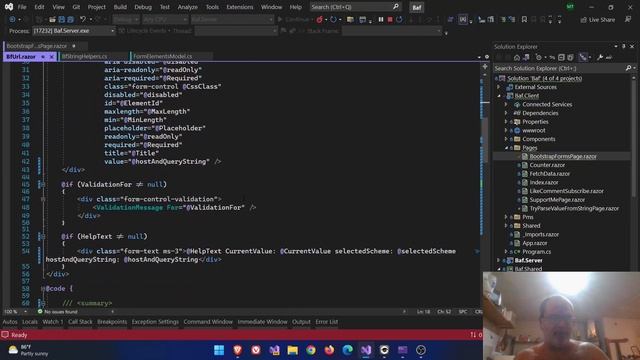Image resolution: width=640 pixels, height=360 pixels.
Task: Restart debugging with the circular arrow icon
Action: click(399, 19)
